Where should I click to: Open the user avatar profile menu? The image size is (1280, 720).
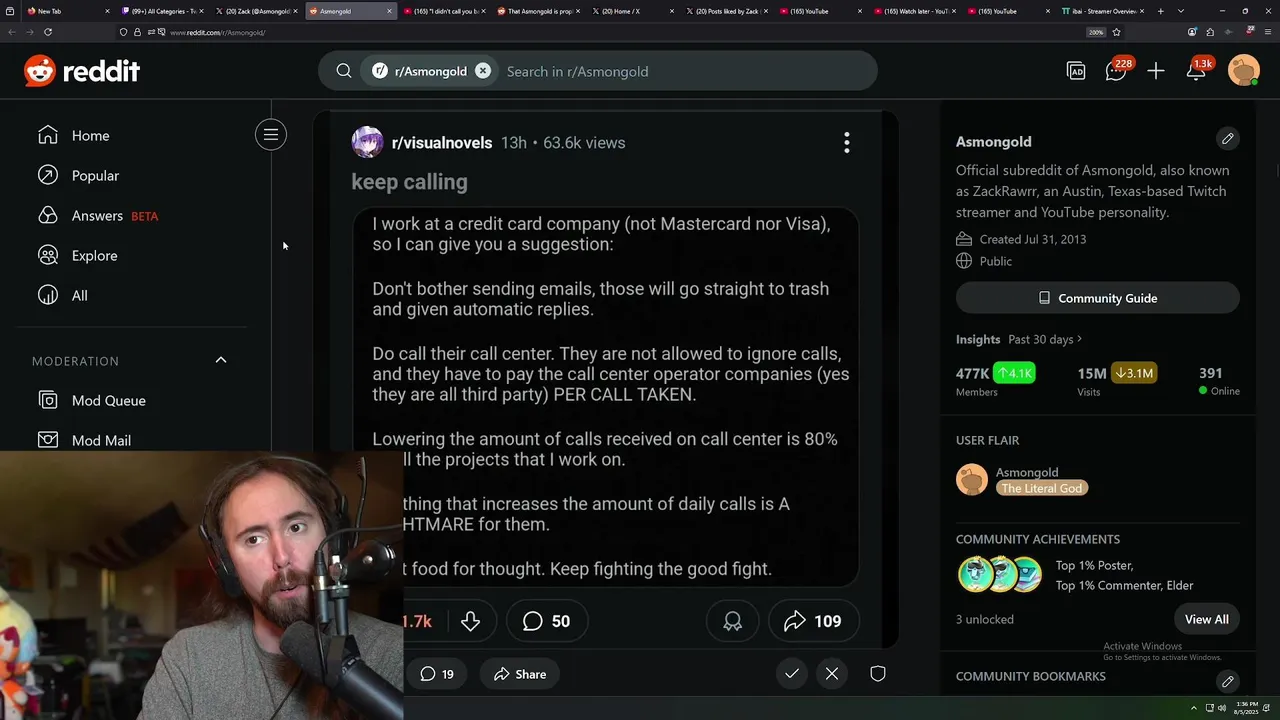tap(1244, 71)
